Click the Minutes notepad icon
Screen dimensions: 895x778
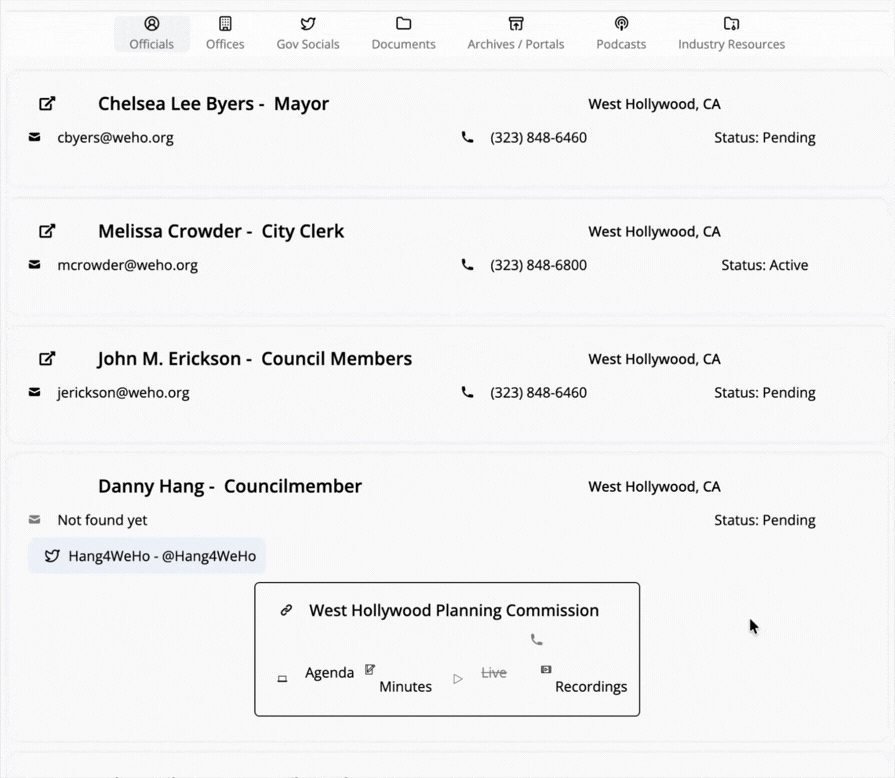(x=370, y=670)
